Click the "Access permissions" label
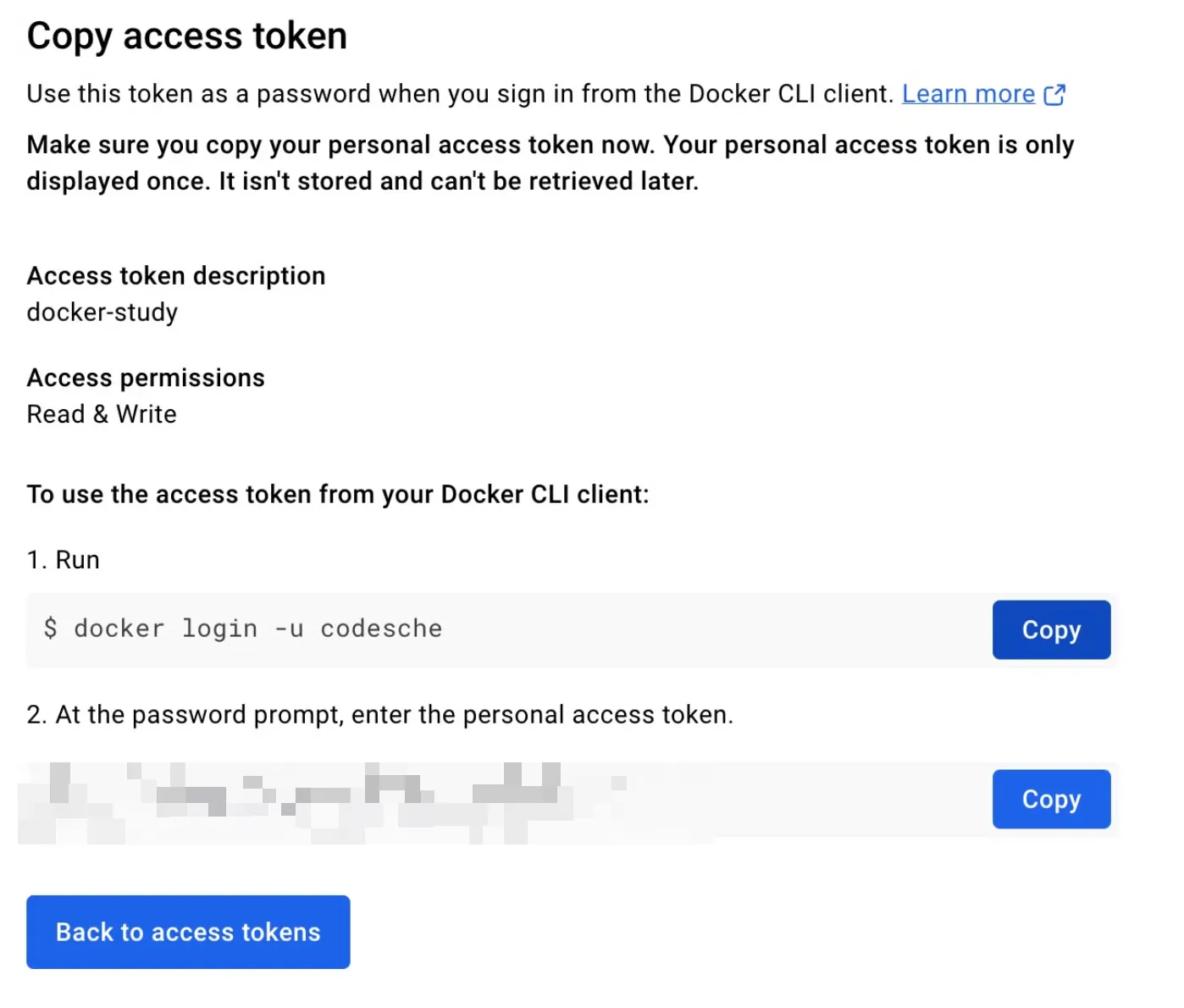The width and height of the screenshot is (1184, 1008). (x=146, y=378)
